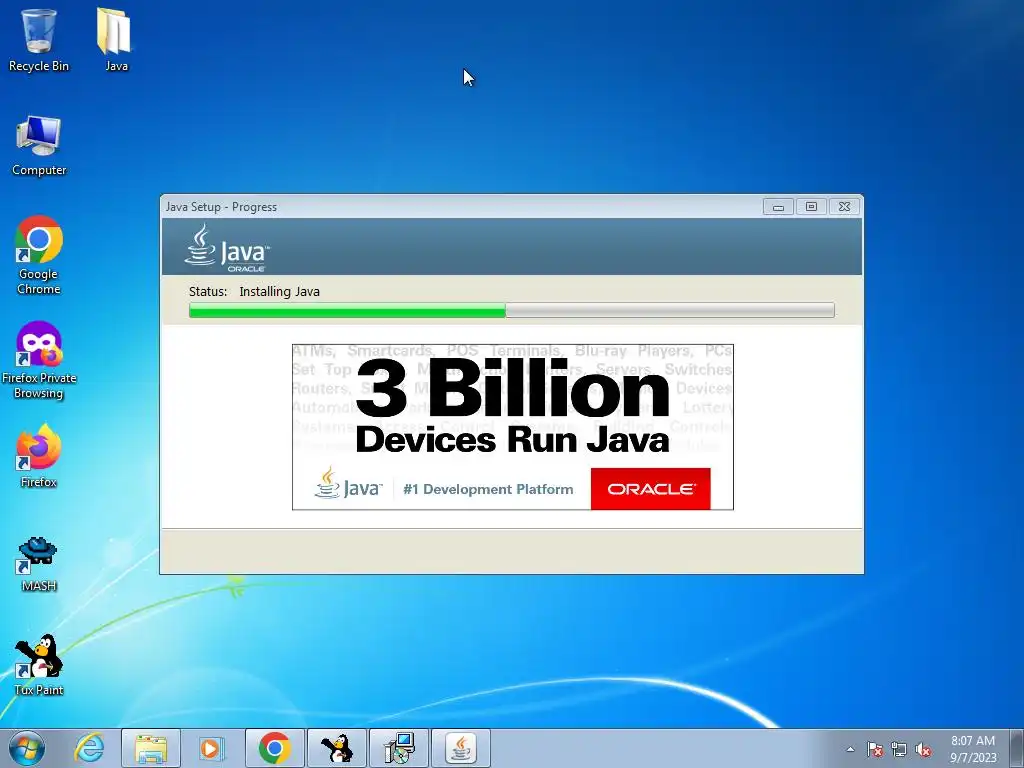Select the Computer desktop icon
The width and height of the screenshot is (1024, 768).
[39, 145]
